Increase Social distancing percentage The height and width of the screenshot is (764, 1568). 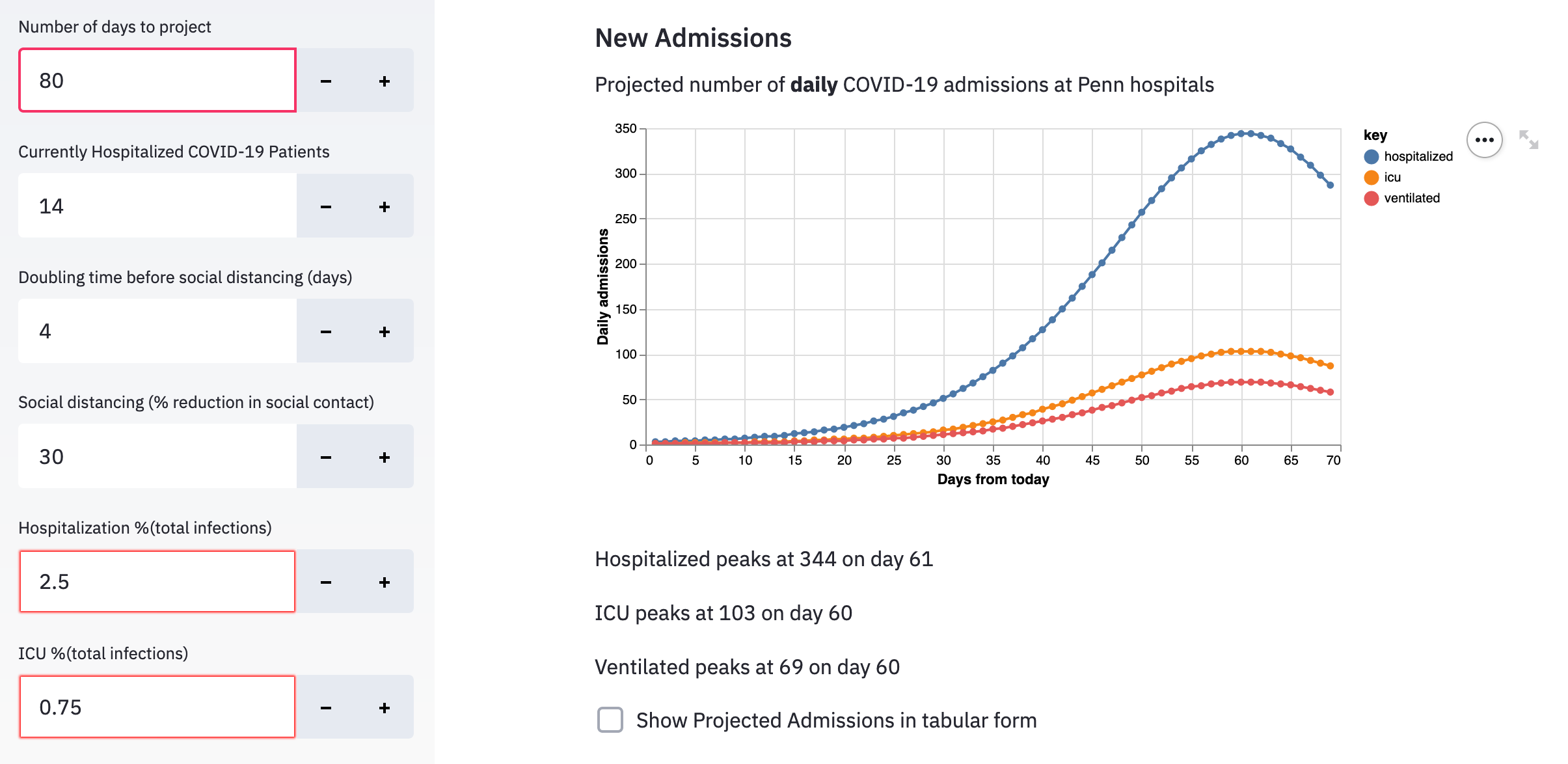[384, 456]
